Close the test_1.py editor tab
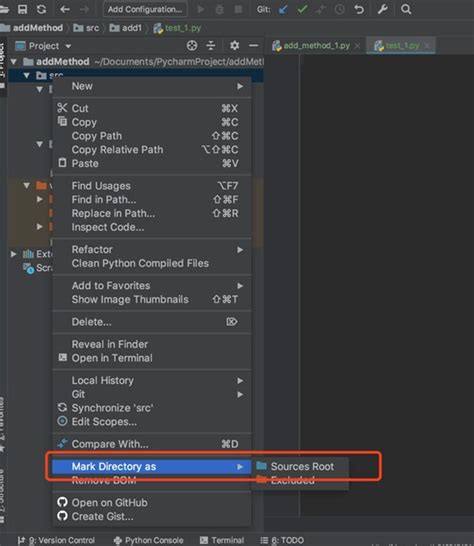 [x=427, y=46]
